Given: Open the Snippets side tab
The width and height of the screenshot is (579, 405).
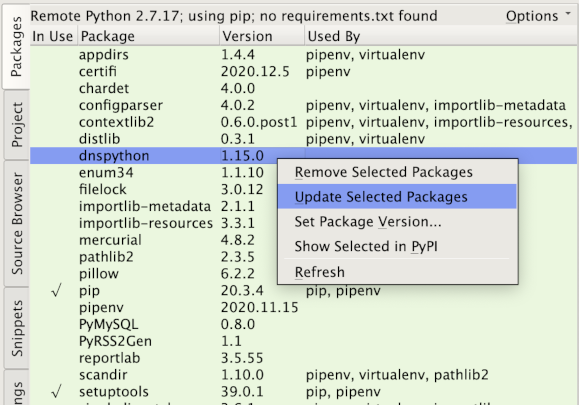Looking at the screenshot, I should tap(17, 328).
